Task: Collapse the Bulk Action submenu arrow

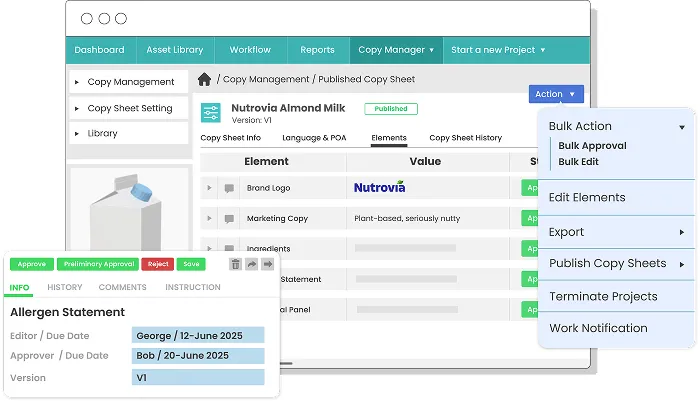Action: coord(682,127)
